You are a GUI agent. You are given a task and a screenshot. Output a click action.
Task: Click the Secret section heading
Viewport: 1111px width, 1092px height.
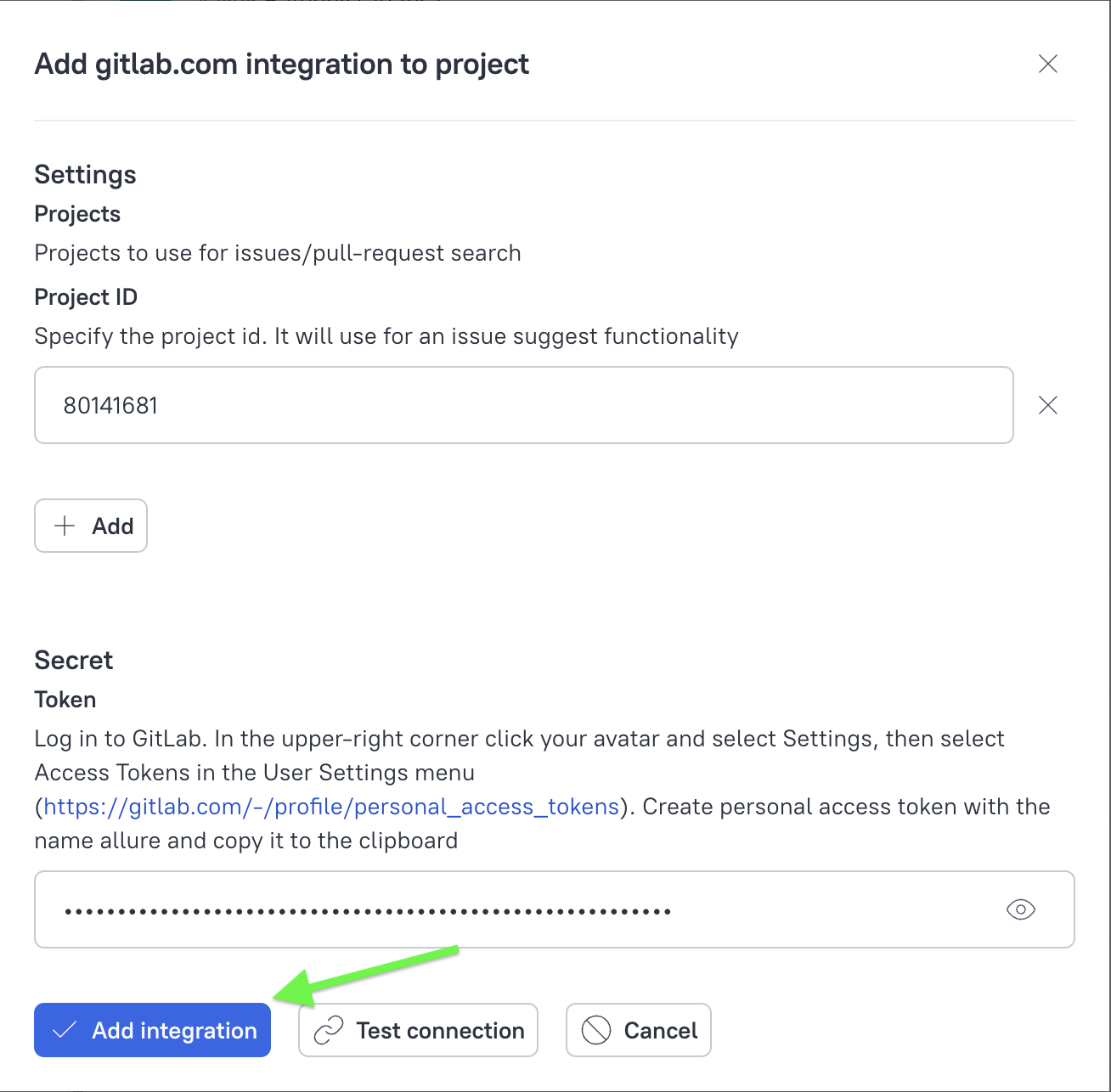pos(74,660)
